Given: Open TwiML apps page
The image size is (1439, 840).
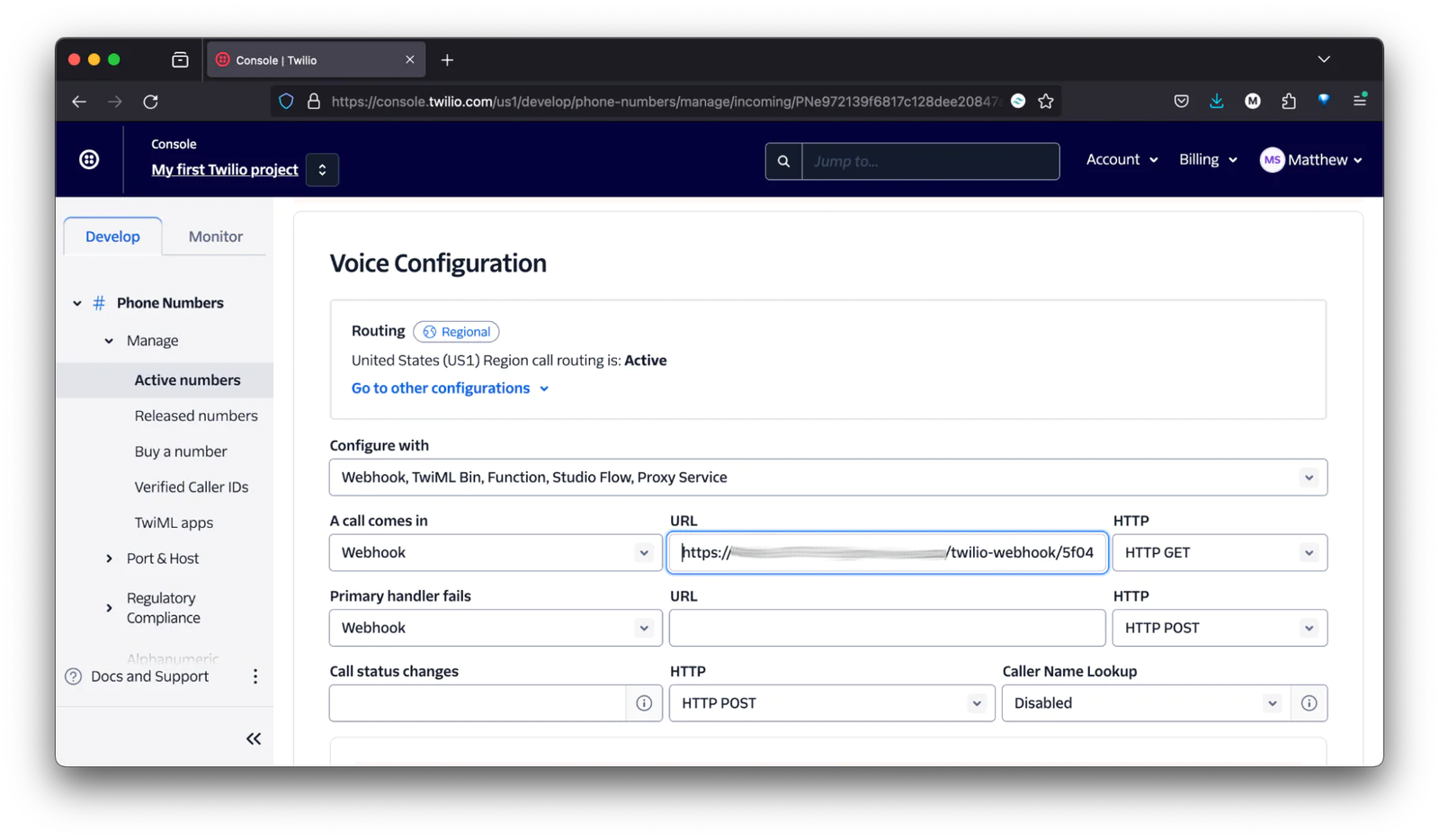Looking at the screenshot, I should pyautogui.click(x=174, y=523).
